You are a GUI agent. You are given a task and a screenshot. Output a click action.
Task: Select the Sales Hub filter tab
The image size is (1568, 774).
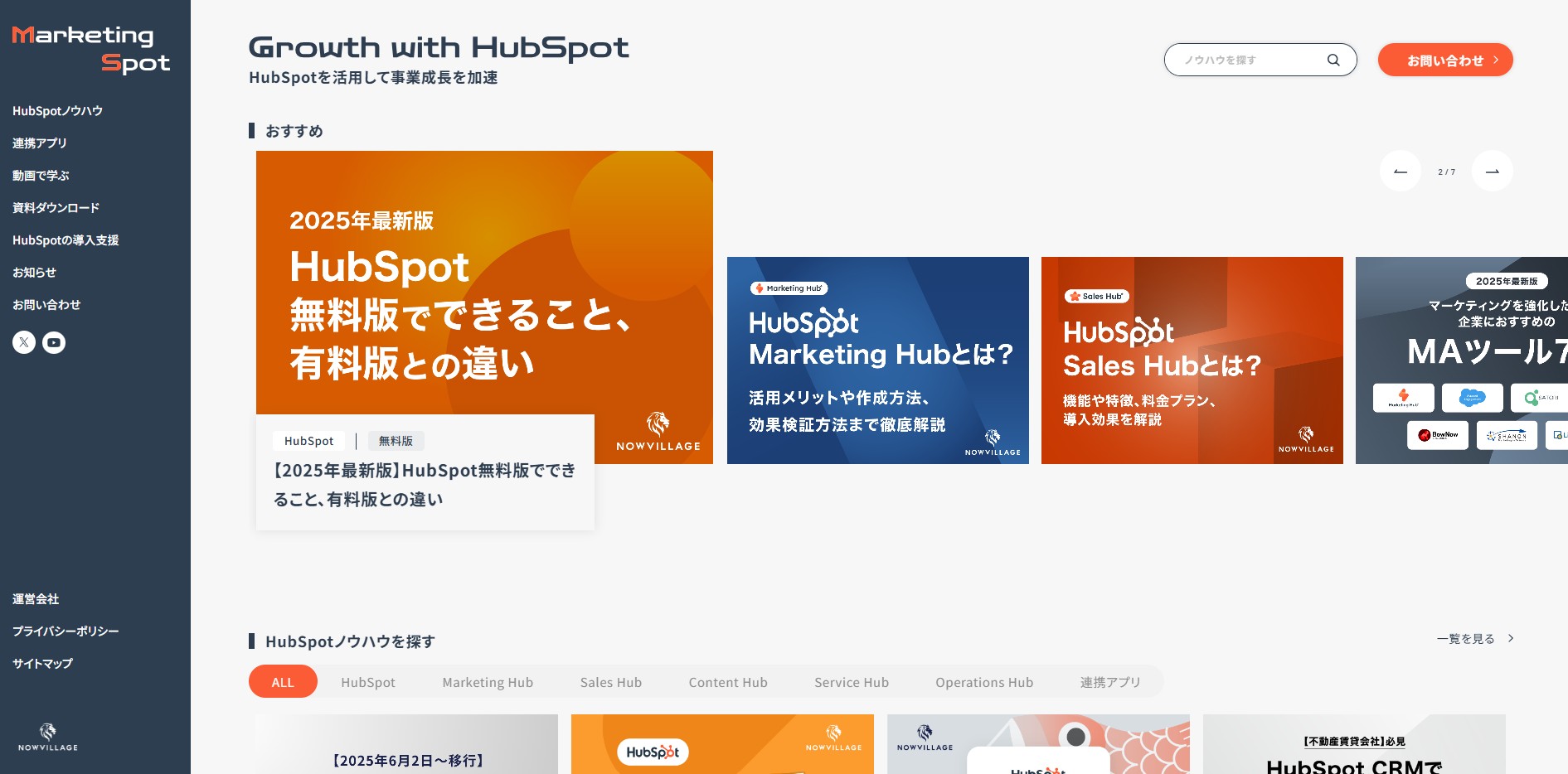[x=611, y=682]
